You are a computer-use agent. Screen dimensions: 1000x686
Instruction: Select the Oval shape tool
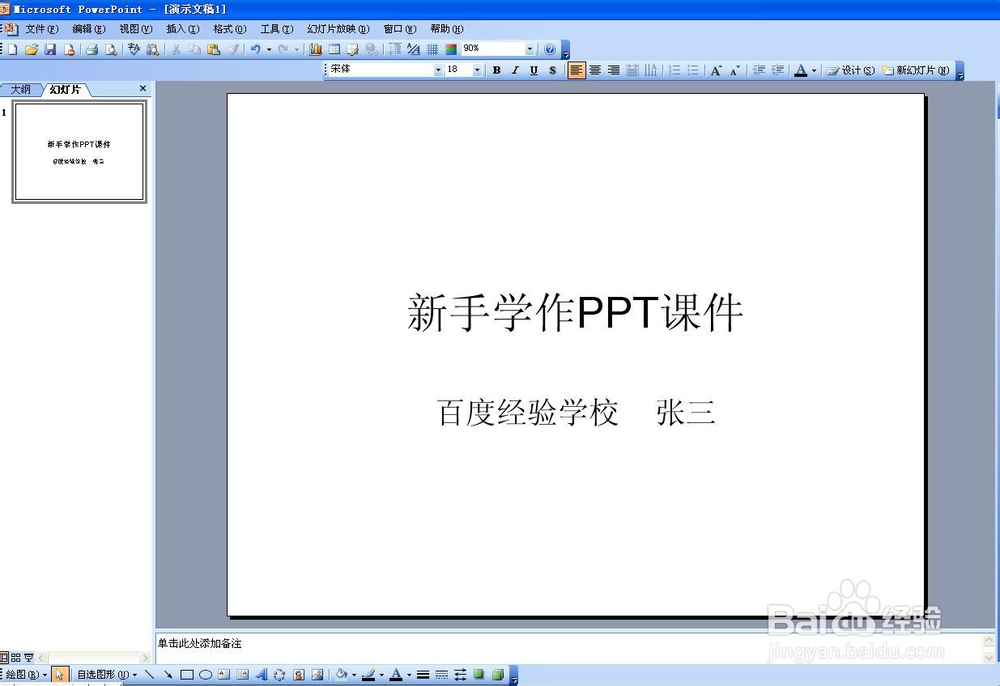[x=206, y=674]
